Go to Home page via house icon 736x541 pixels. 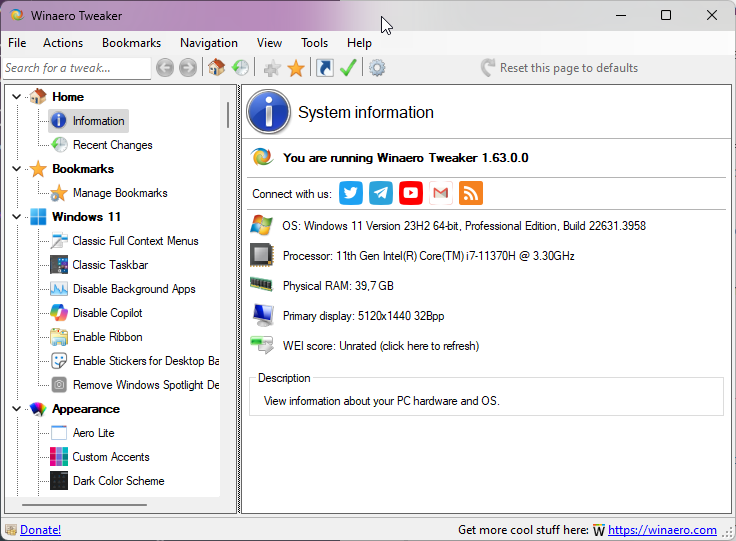click(x=216, y=68)
